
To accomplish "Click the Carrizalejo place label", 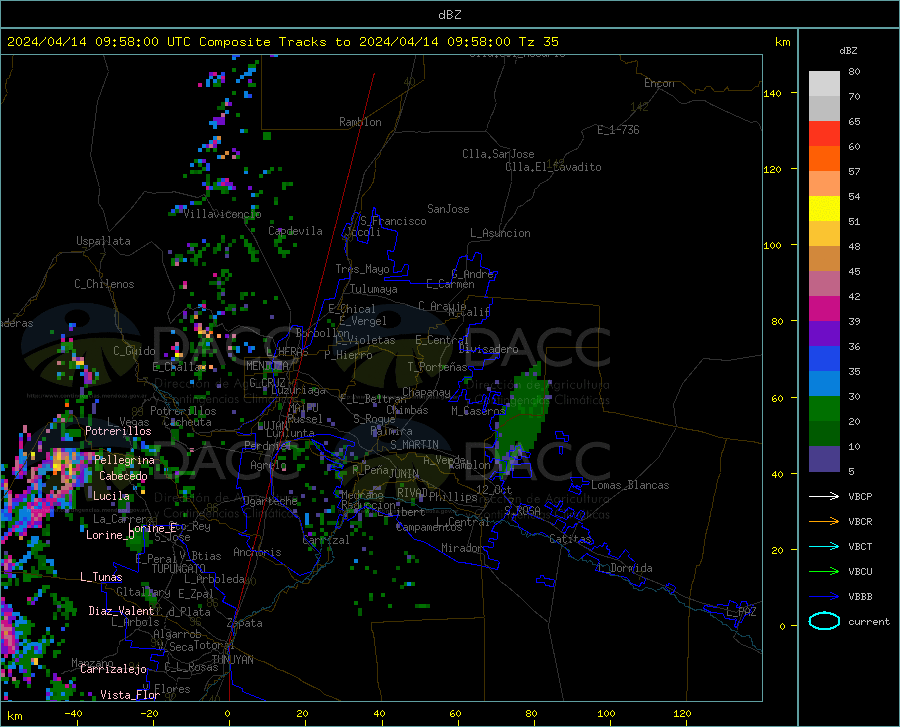I will (113, 669).
